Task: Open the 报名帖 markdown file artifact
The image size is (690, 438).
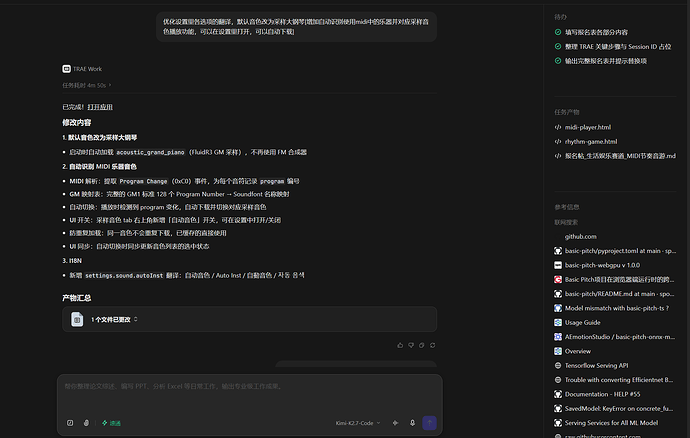Action: coord(620,156)
